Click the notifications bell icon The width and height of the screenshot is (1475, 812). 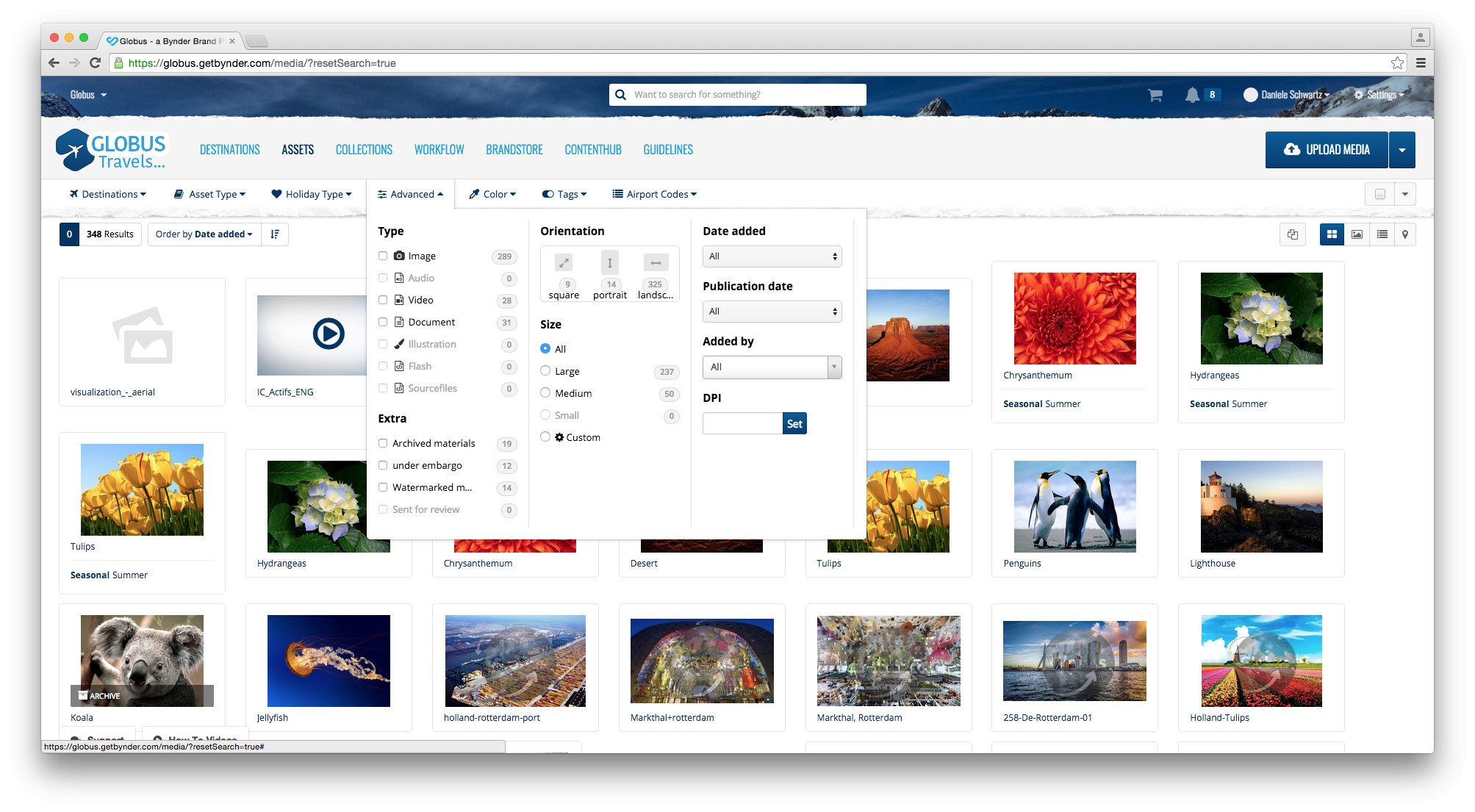[1192, 95]
